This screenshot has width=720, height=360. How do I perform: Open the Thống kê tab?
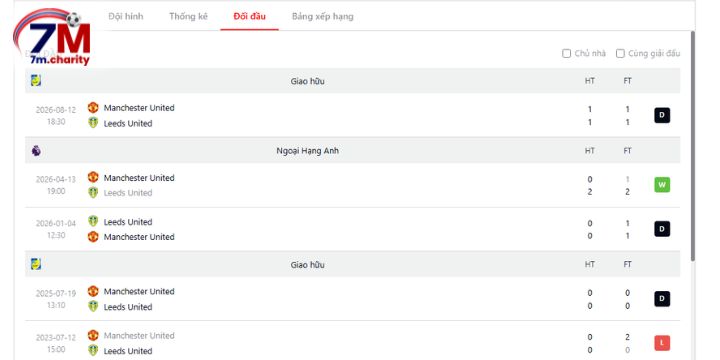188,17
